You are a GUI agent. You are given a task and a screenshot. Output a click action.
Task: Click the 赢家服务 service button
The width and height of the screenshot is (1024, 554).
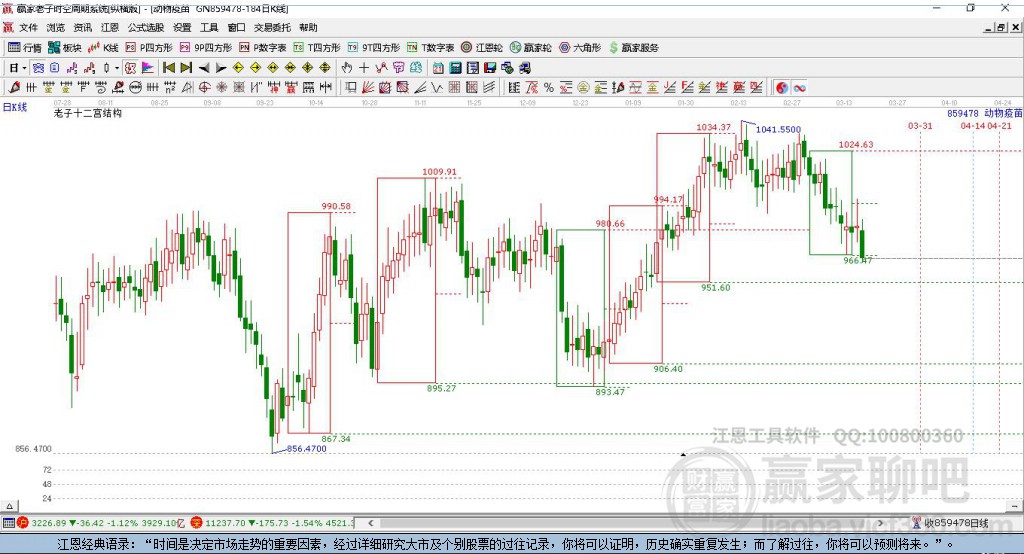[x=633, y=48]
